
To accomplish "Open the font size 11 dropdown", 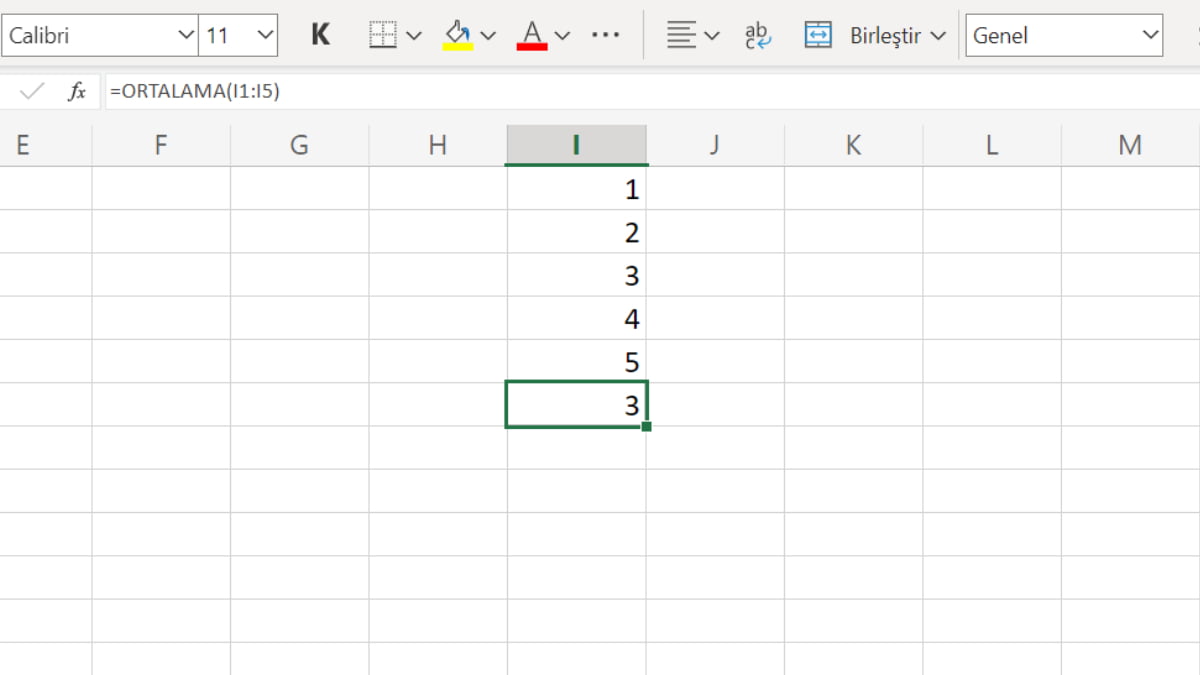I will (x=265, y=35).
